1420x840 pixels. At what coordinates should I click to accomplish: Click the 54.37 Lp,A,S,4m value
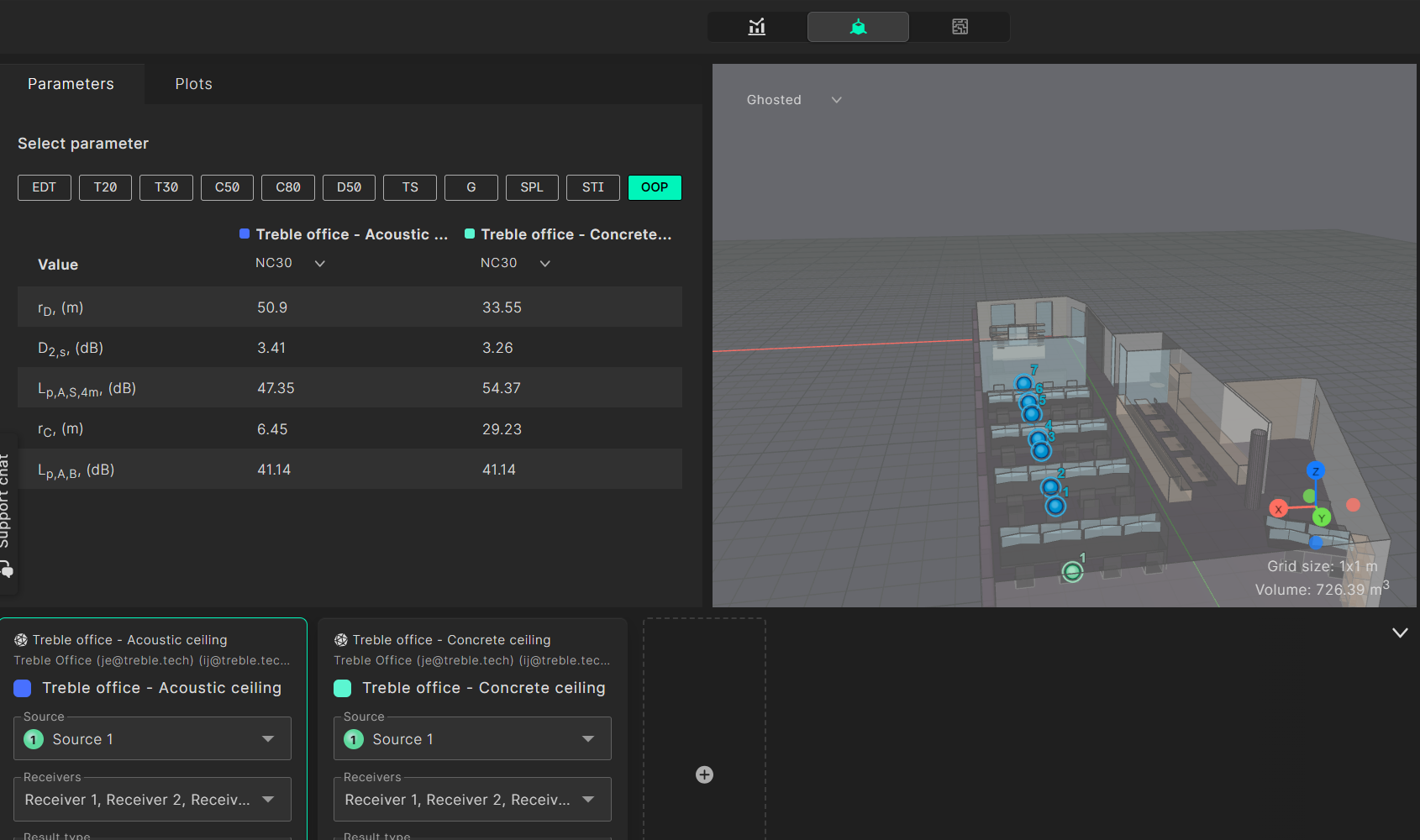click(502, 388)
